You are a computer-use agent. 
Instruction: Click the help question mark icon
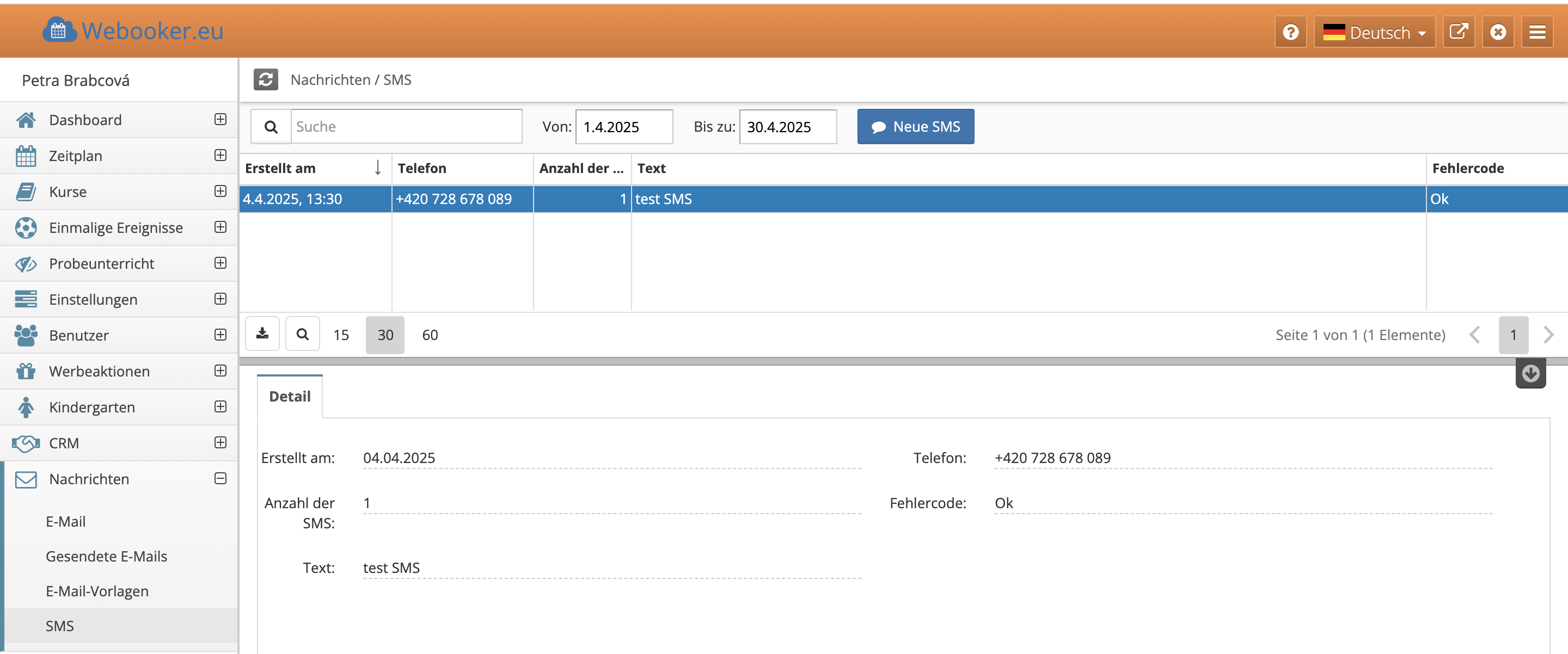(1290, 32)
